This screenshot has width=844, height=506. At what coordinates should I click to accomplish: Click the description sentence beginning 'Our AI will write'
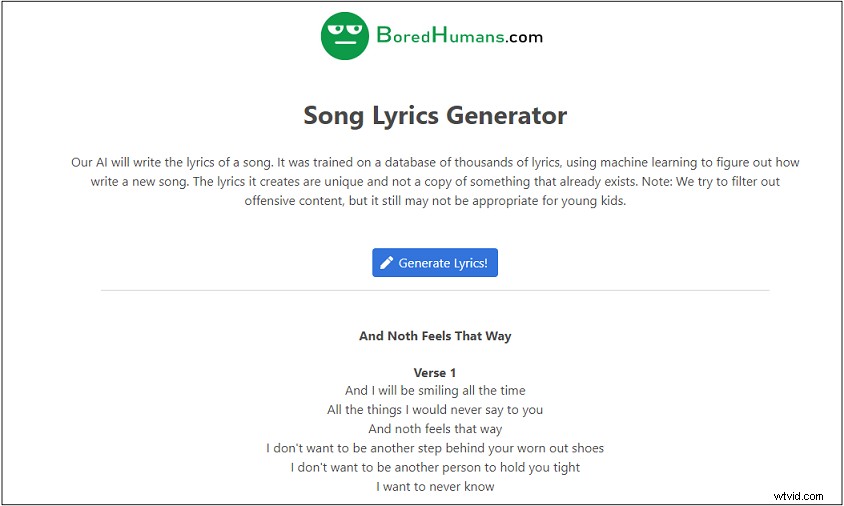[172, 163]
